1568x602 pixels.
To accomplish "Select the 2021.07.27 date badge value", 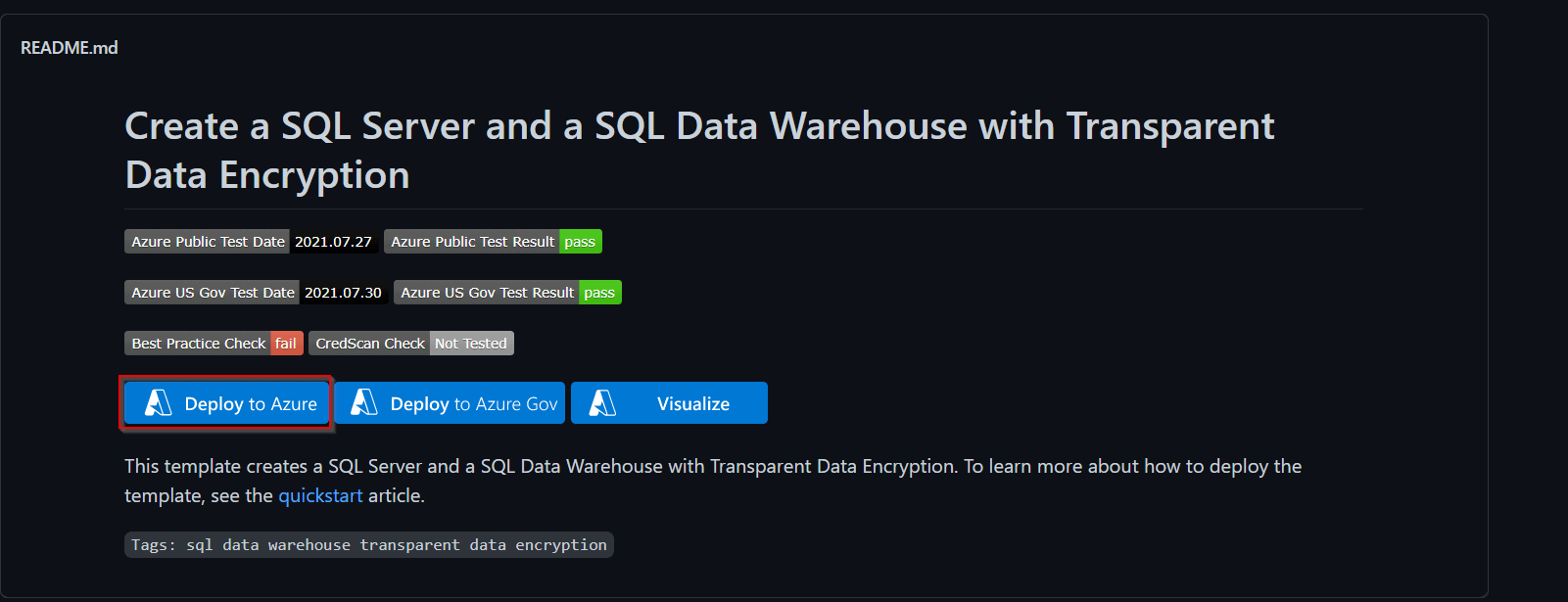I will click(x=333, y=242).
